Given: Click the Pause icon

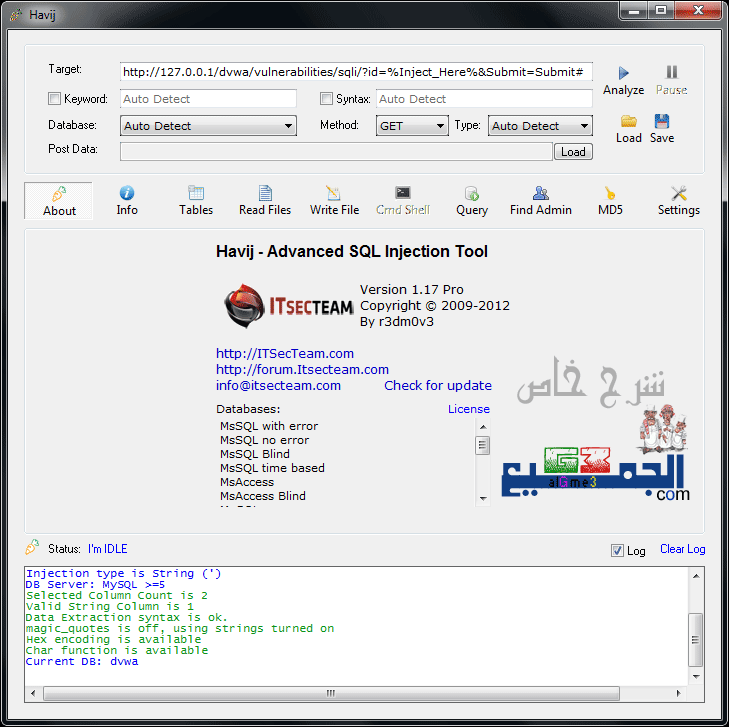Looking at the screenshot, I should click(671, 72).
